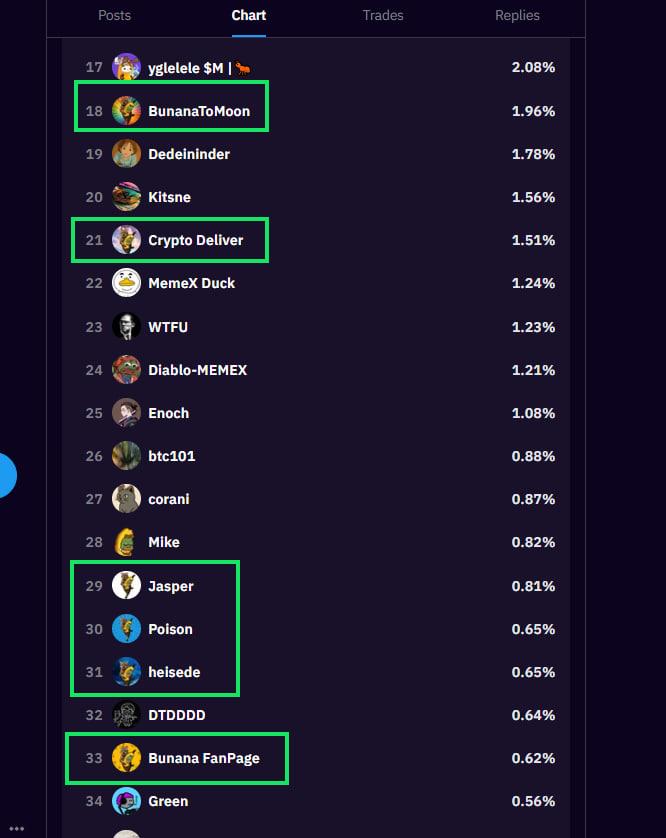Open the Enoch holder name

(168, 413)
